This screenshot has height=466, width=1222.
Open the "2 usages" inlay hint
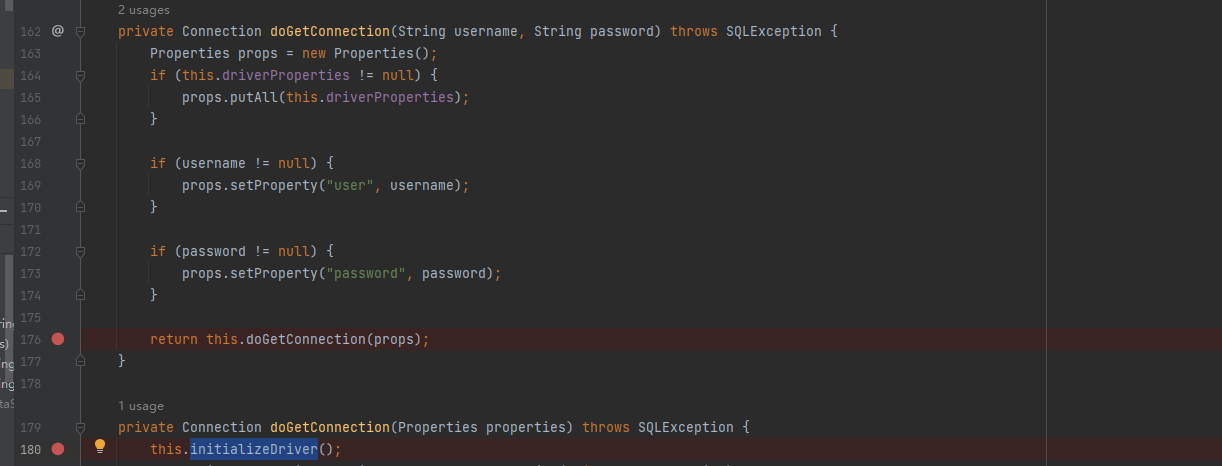pyautogui.click(x=144, y=10)
